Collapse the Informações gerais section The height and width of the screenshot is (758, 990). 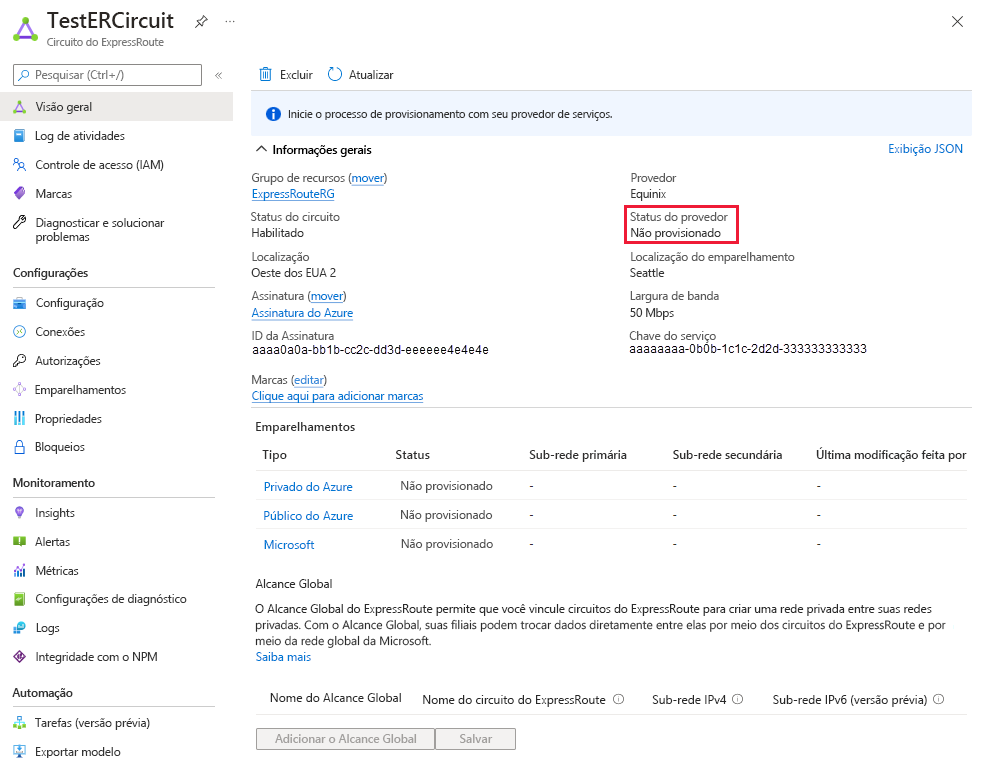tap(262, 150)
